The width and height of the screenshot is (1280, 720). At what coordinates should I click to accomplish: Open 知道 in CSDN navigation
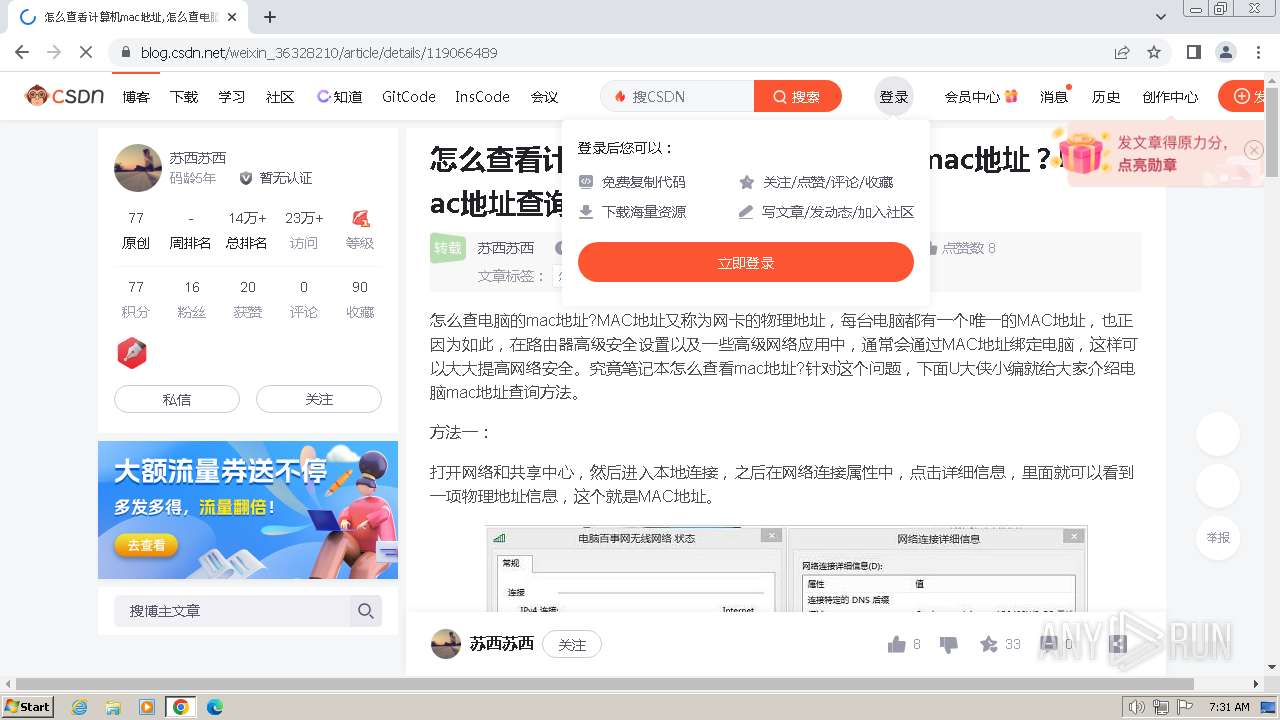[x=340, y=97]
